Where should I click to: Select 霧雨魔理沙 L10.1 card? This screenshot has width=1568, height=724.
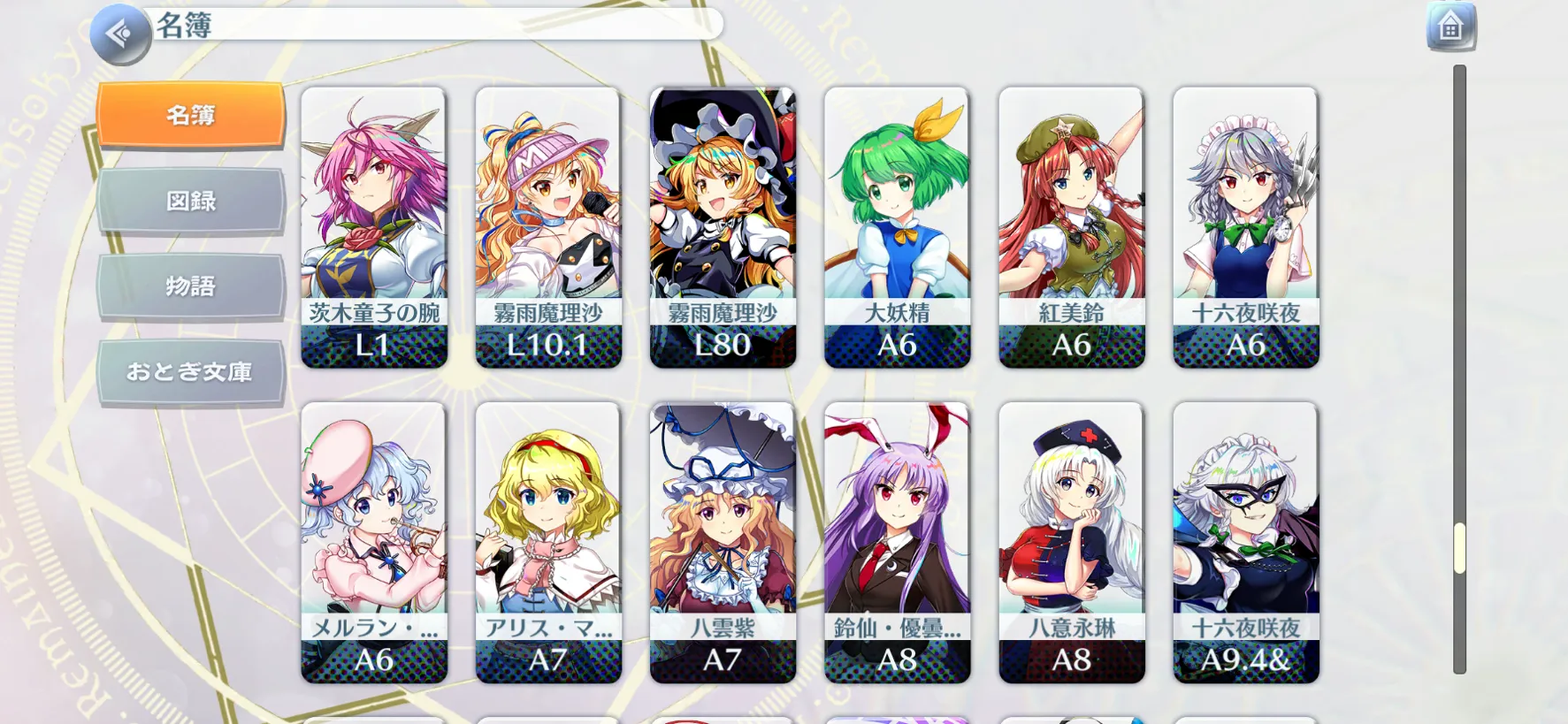pos(548,227)
